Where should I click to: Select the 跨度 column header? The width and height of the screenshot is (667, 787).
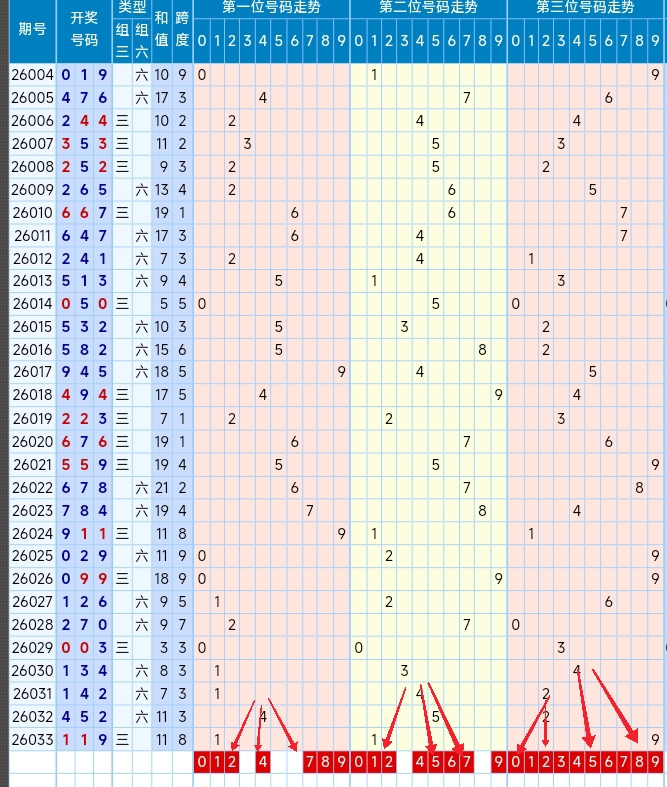(182, 29)
